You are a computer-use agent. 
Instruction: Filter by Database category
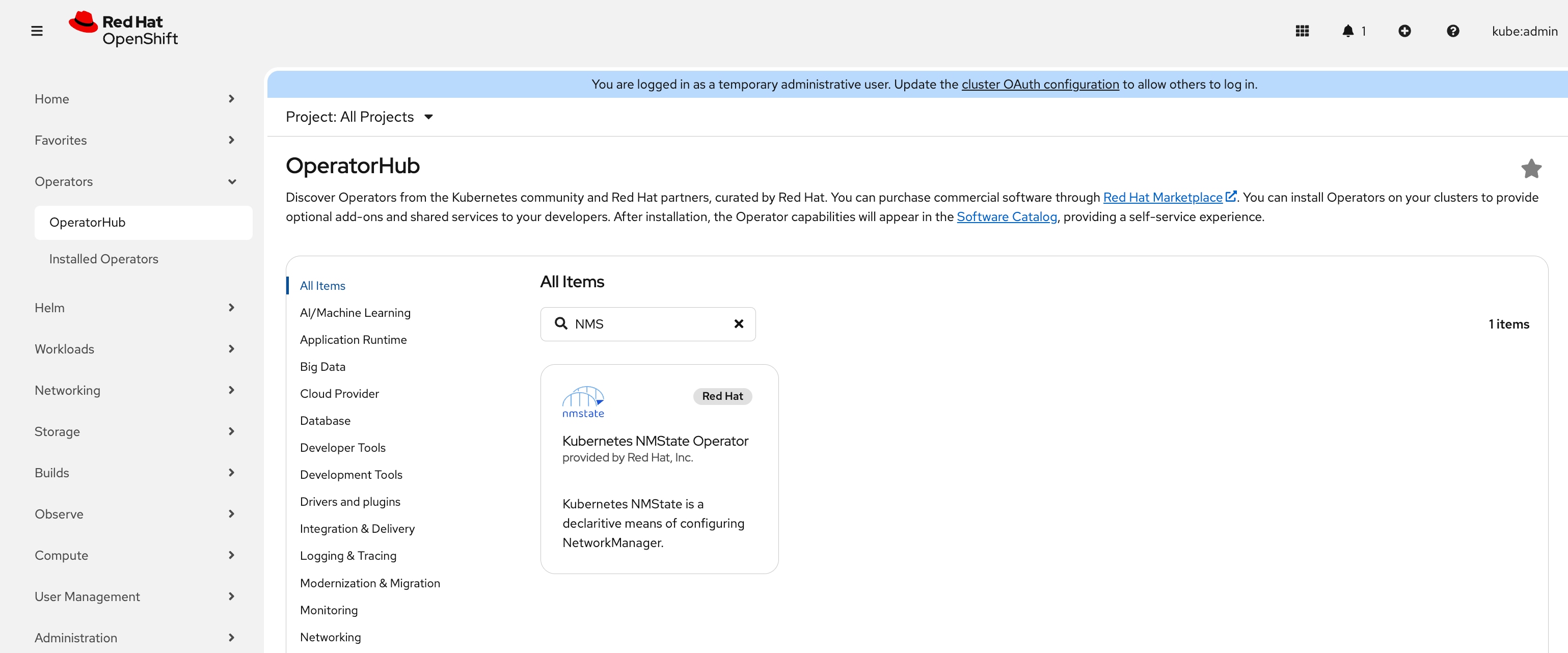pos(325,421)
